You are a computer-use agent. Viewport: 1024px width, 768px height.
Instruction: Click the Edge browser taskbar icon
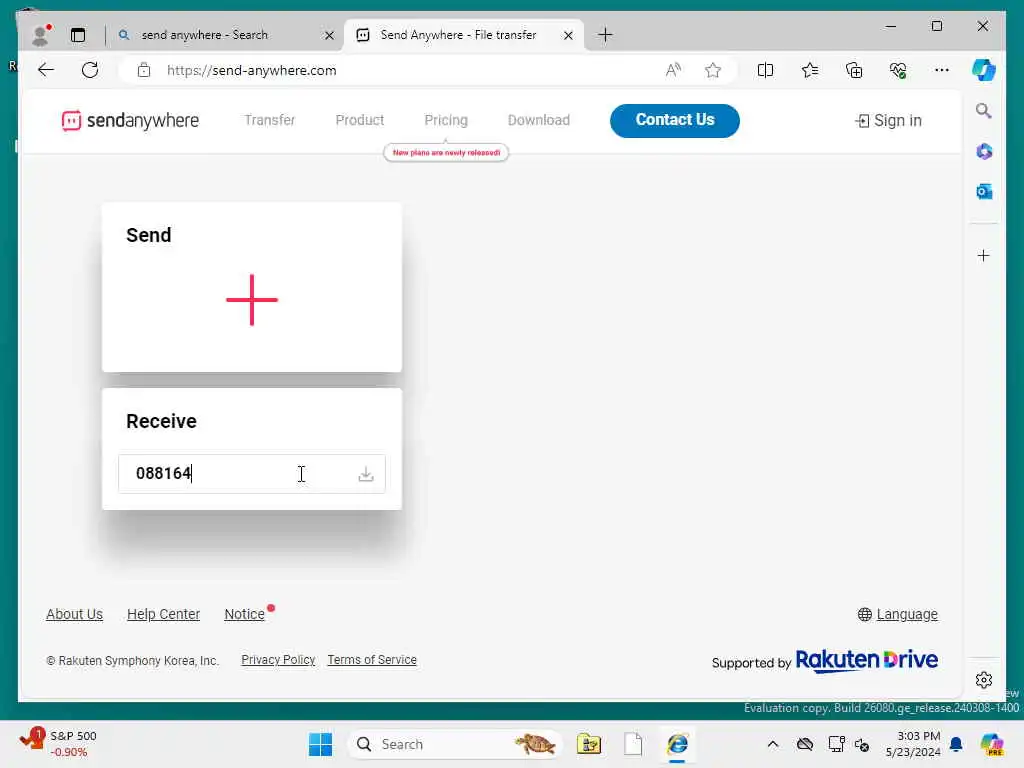pos(677,744)
